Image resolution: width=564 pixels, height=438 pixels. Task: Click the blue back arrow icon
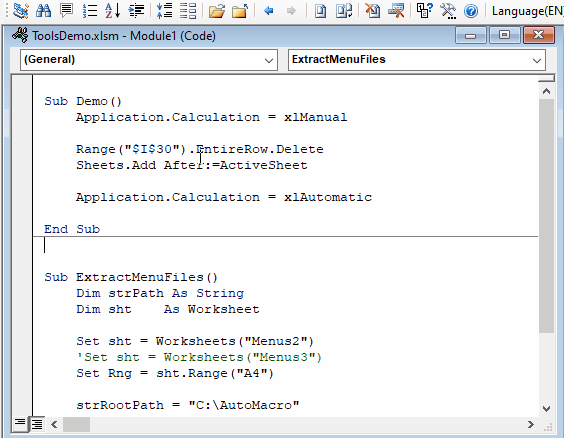pyautogui.click(x=268, y=11)
